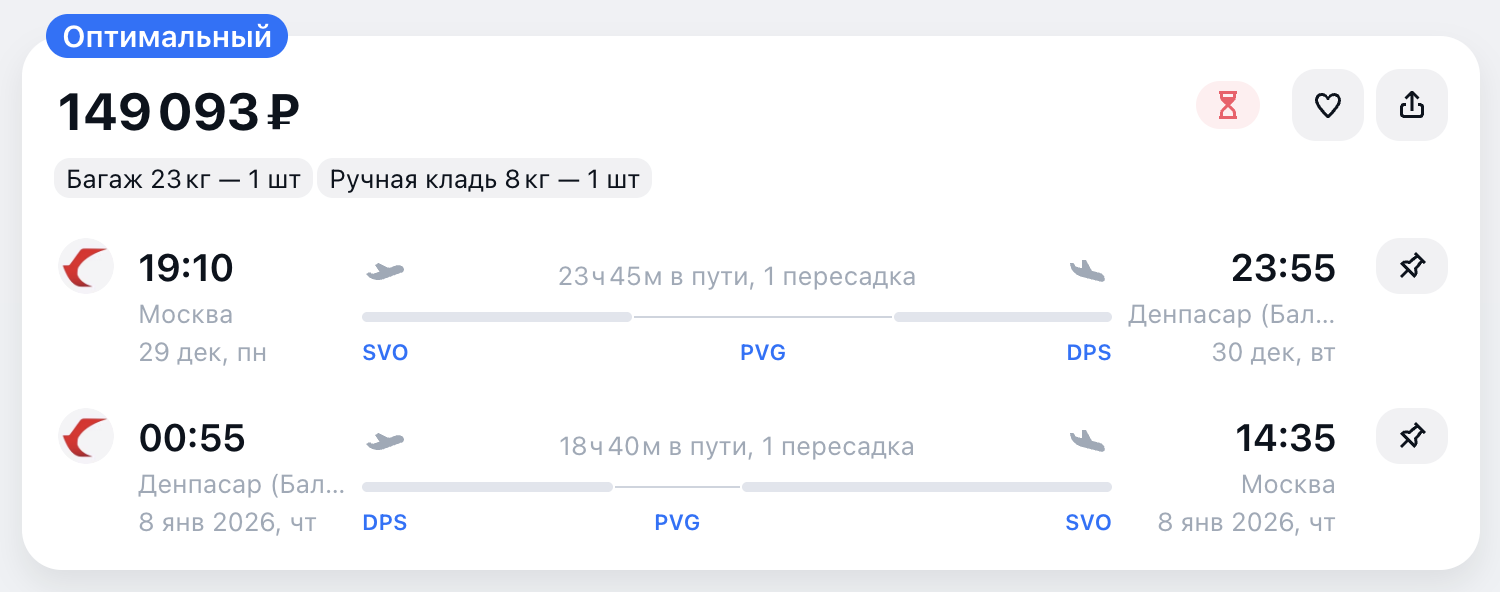Click the outbound route progress line

click(x=736, y=317)
